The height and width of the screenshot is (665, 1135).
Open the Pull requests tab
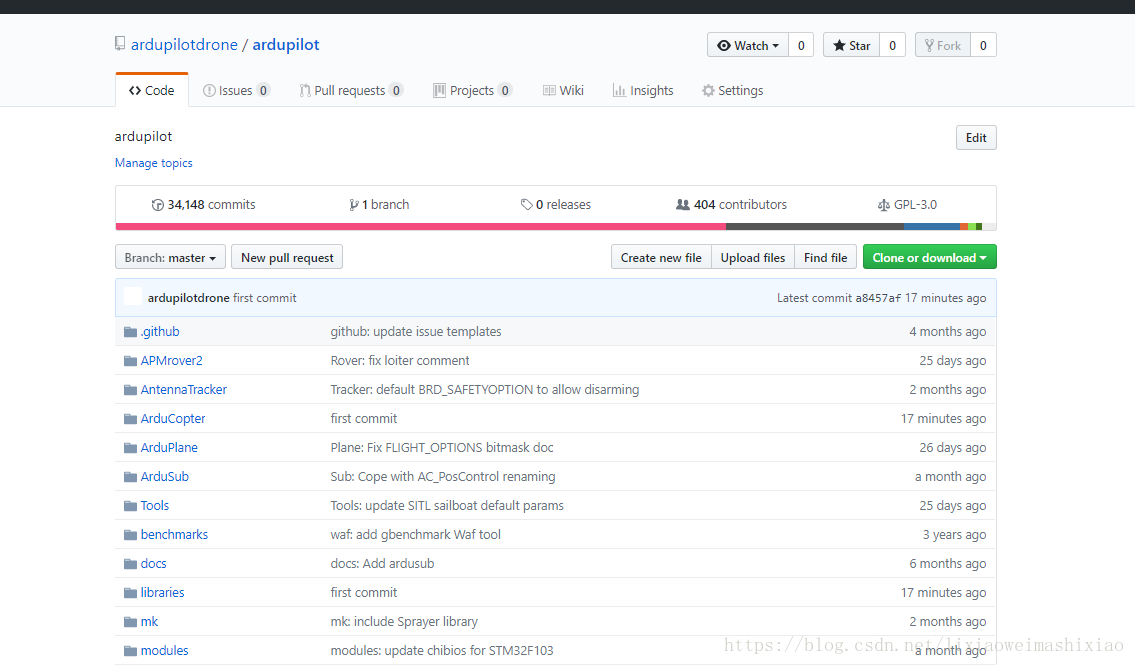pos(350,90)
